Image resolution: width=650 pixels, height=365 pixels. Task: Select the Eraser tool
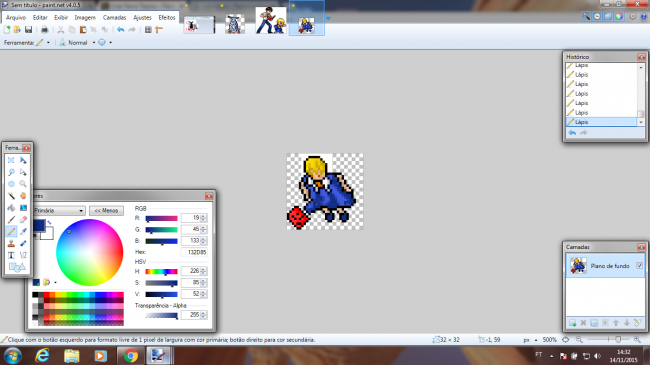23,219
